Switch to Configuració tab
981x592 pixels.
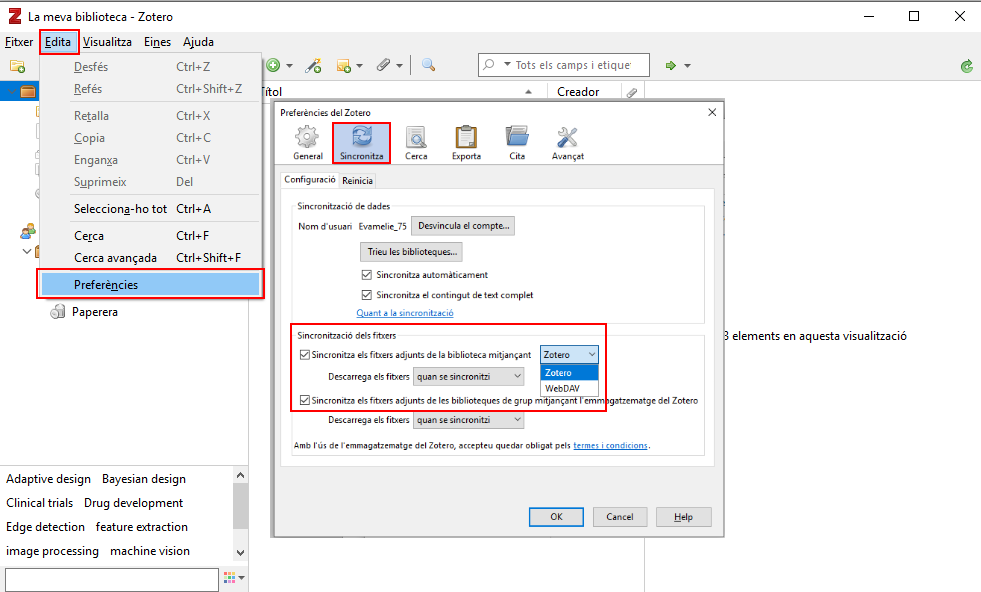pos(310,180)
